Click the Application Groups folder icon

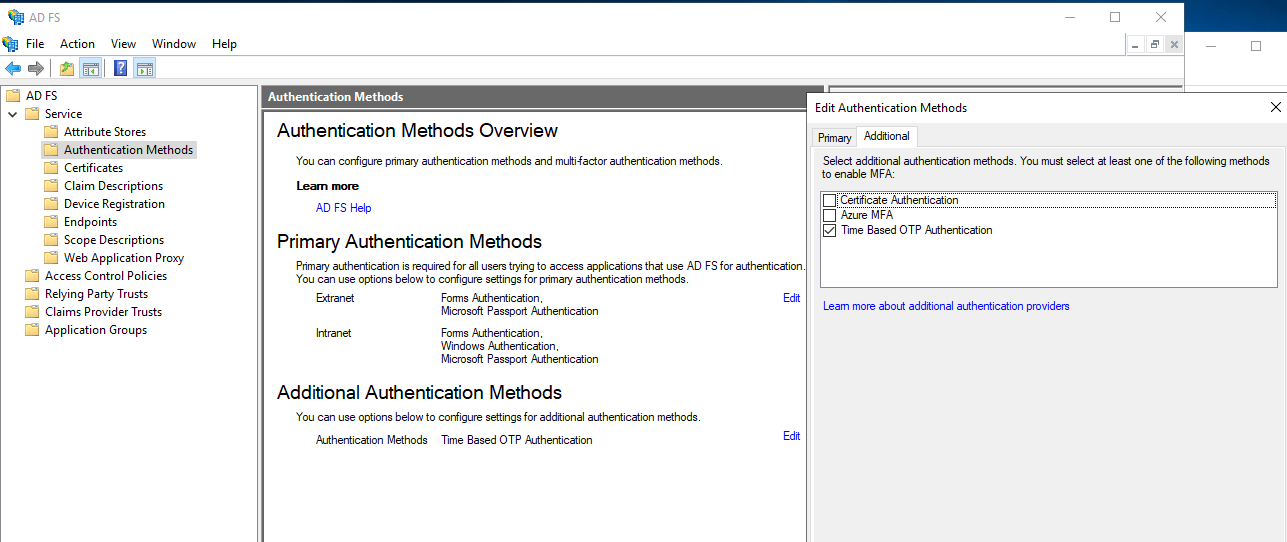[32, 330]
